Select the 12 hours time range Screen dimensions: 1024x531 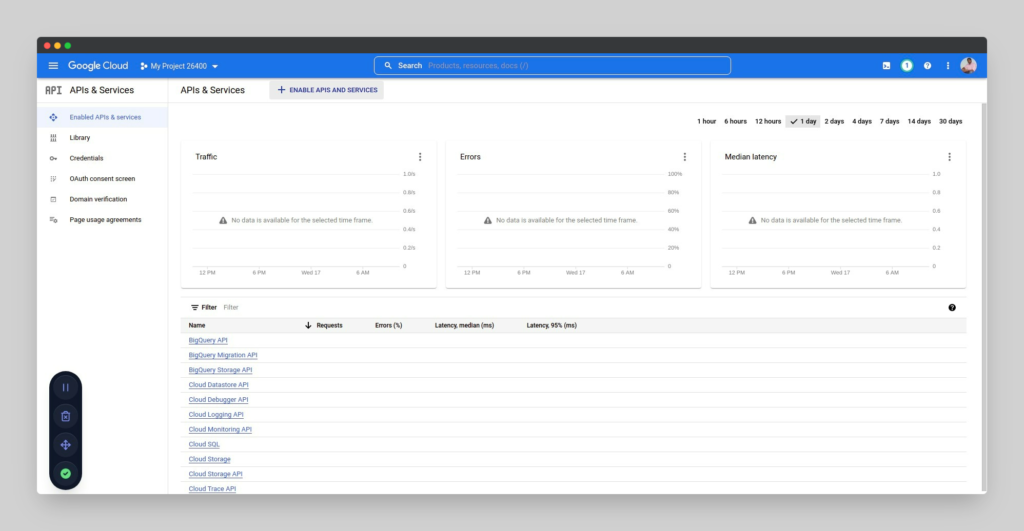click(x=767, y=121)
